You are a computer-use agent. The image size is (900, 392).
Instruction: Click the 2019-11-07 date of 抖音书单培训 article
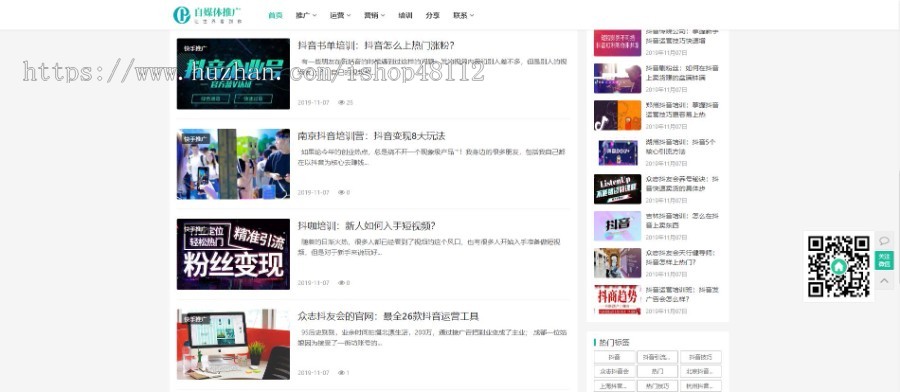coord(313,103)
